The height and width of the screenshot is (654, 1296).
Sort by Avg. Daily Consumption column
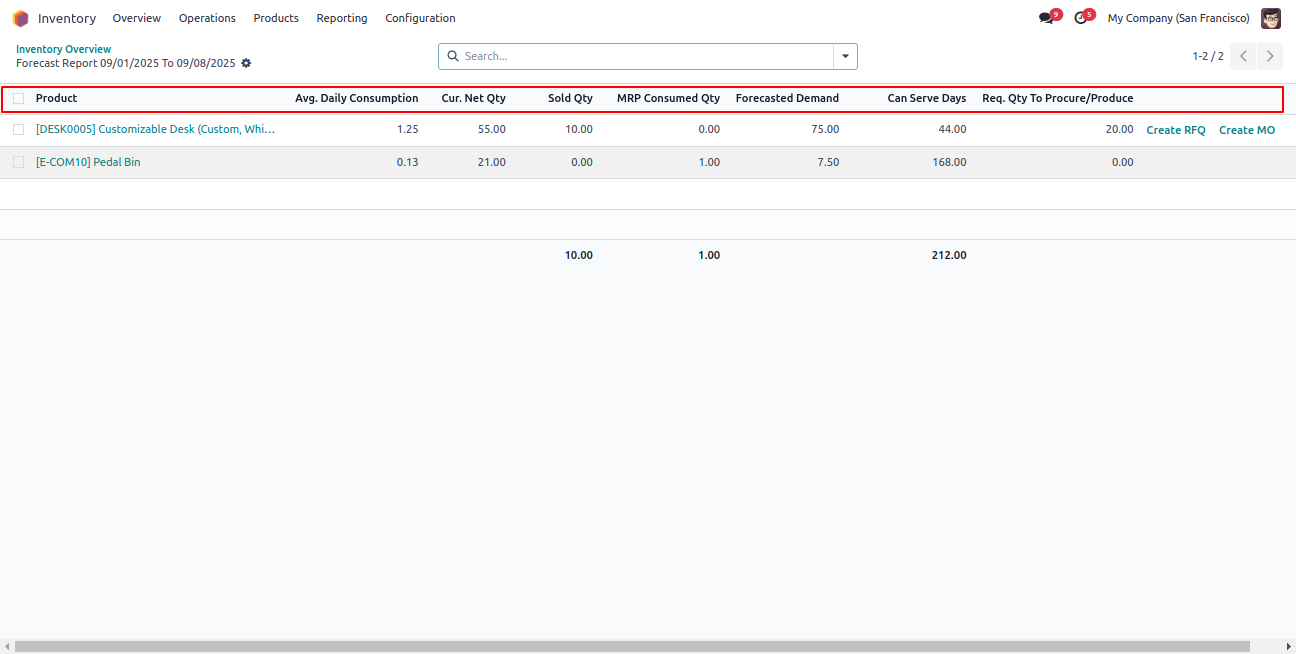(357, 98)
